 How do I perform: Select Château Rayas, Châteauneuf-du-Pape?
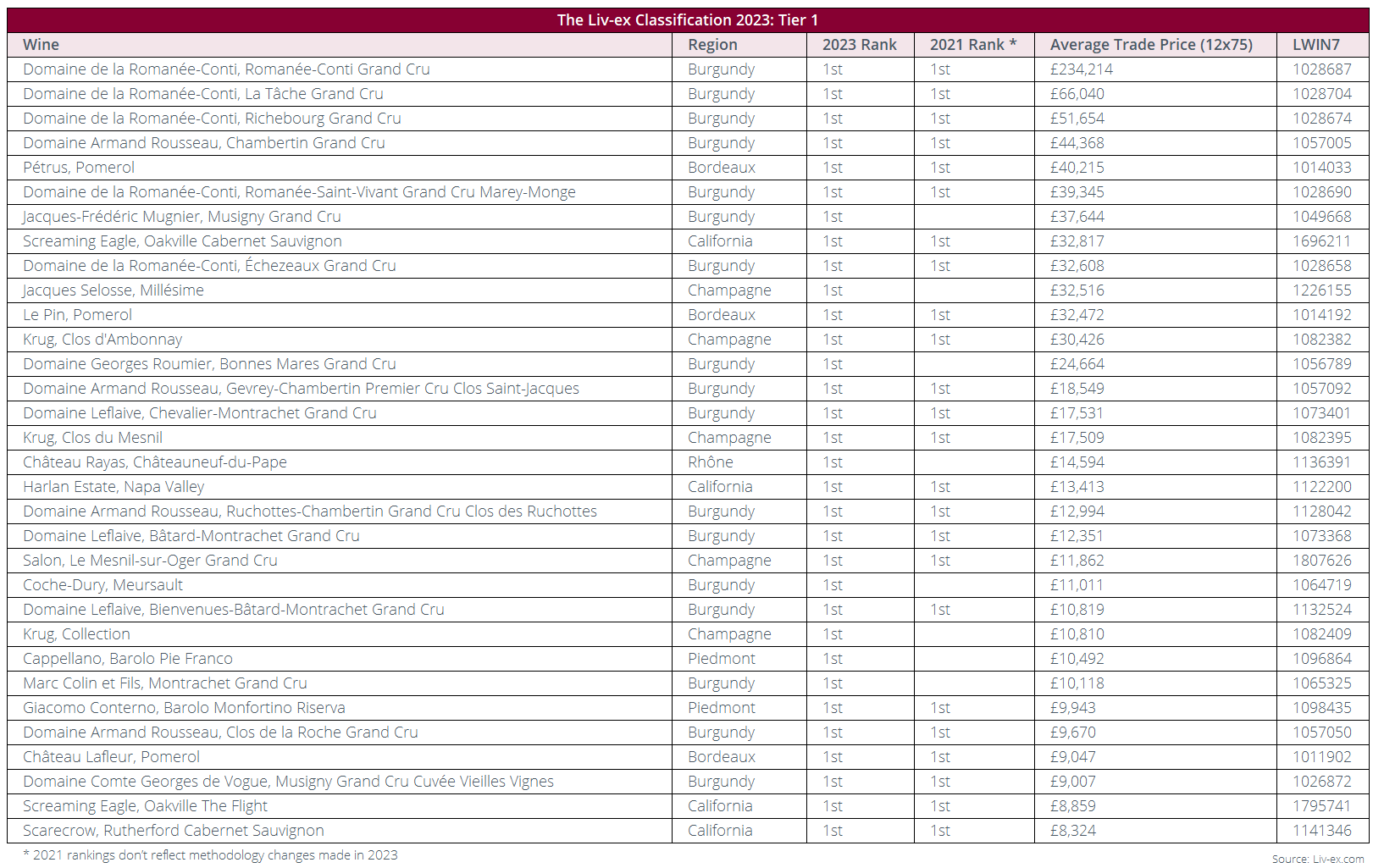click(x=155, y=462)
